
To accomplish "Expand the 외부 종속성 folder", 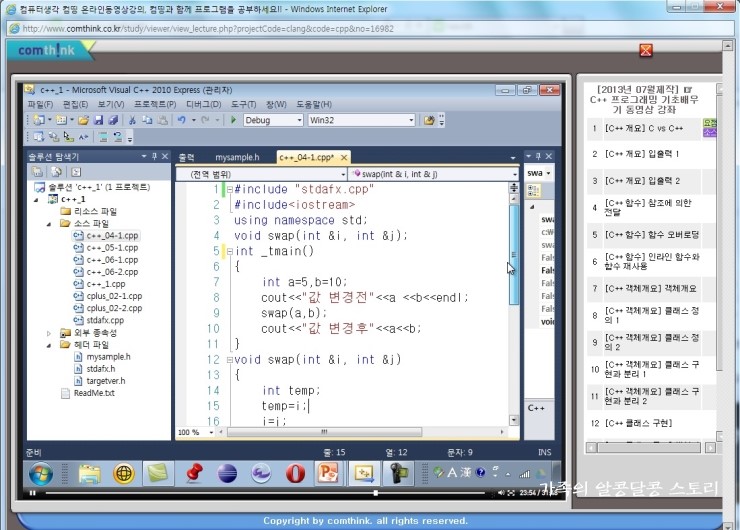I will (49, 333).
